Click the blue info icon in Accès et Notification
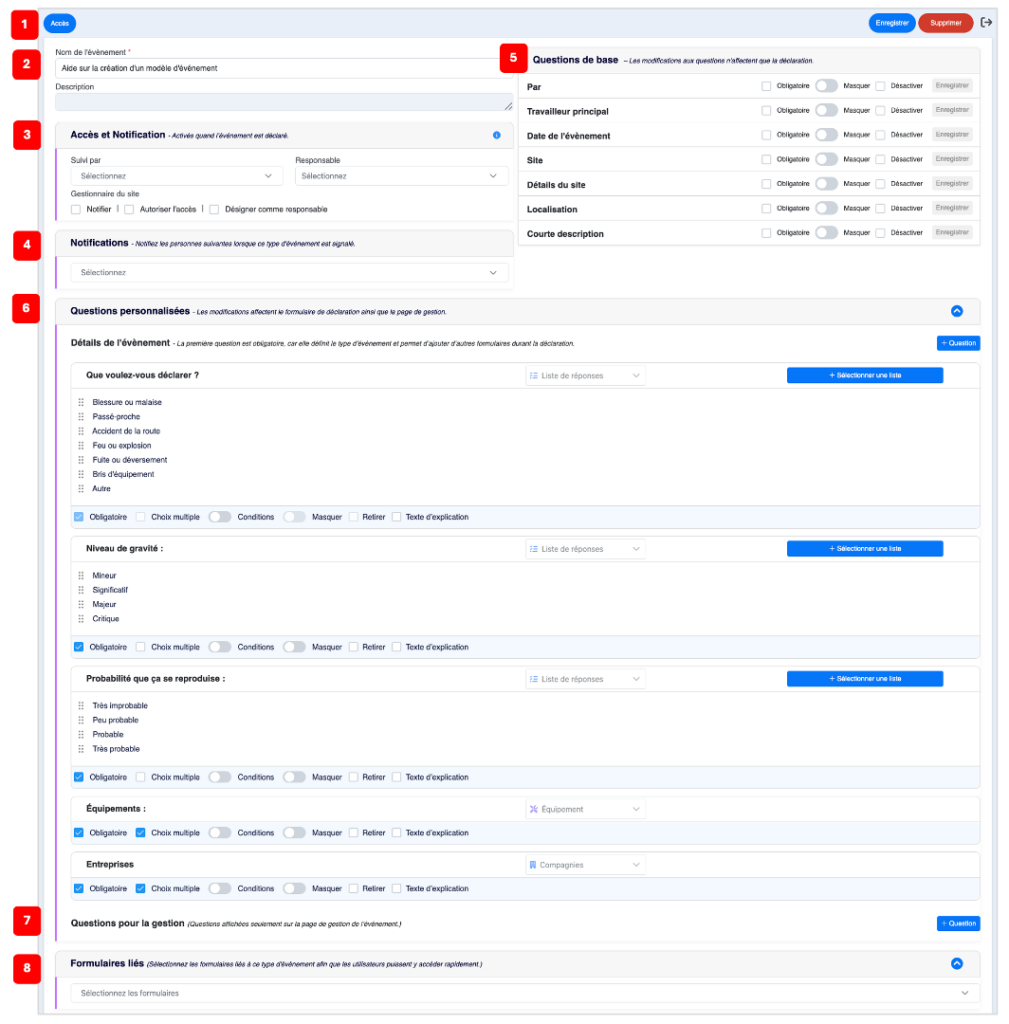Viewport: 1009px width, 1024px height. 496,135
